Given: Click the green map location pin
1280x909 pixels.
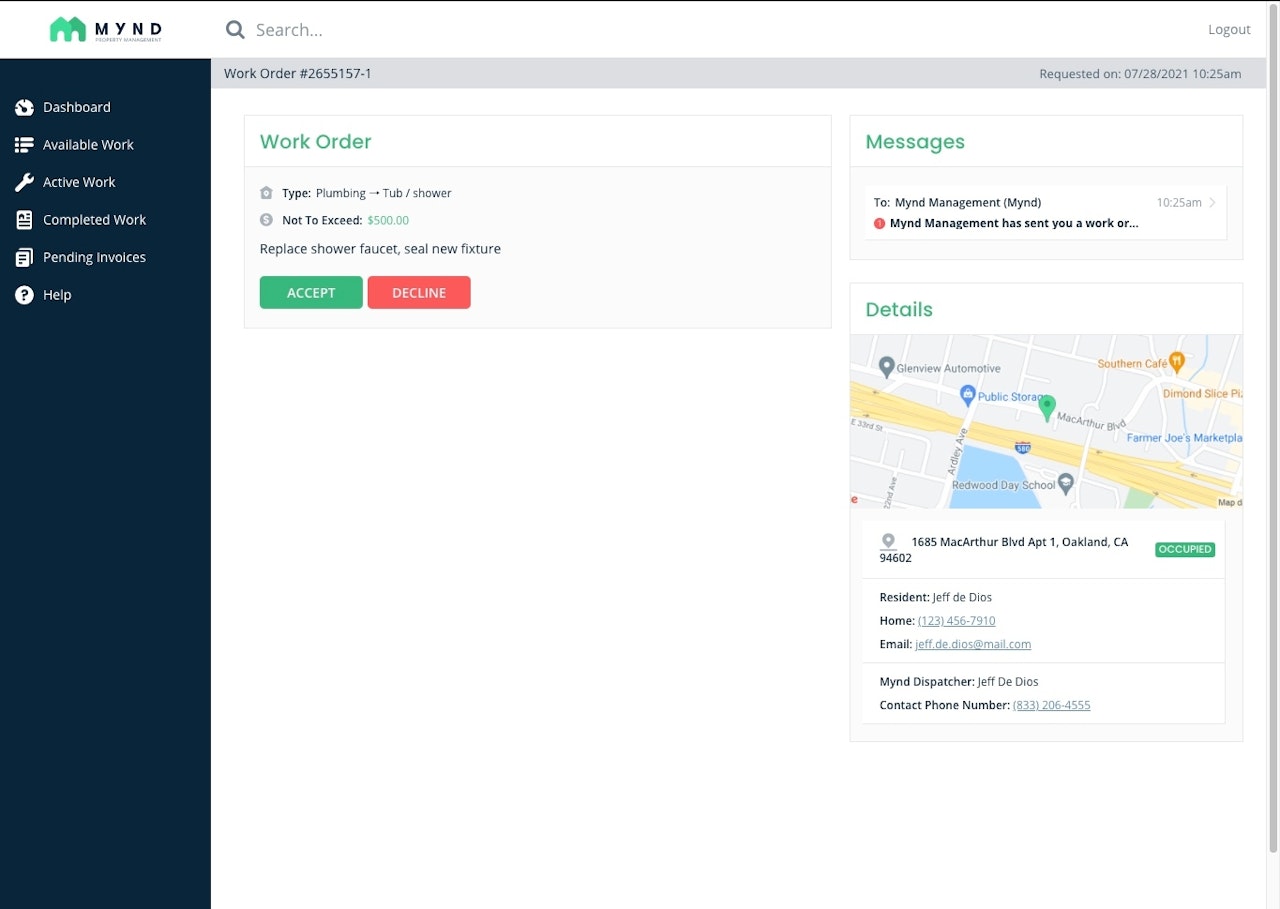Looking at the screenshot, I should coord(1047,407).
